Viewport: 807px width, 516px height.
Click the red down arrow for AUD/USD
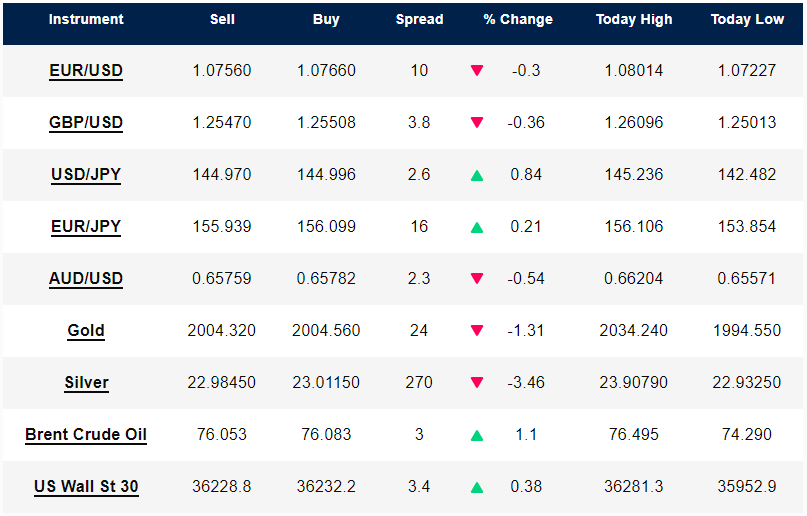tap(477, 279)
